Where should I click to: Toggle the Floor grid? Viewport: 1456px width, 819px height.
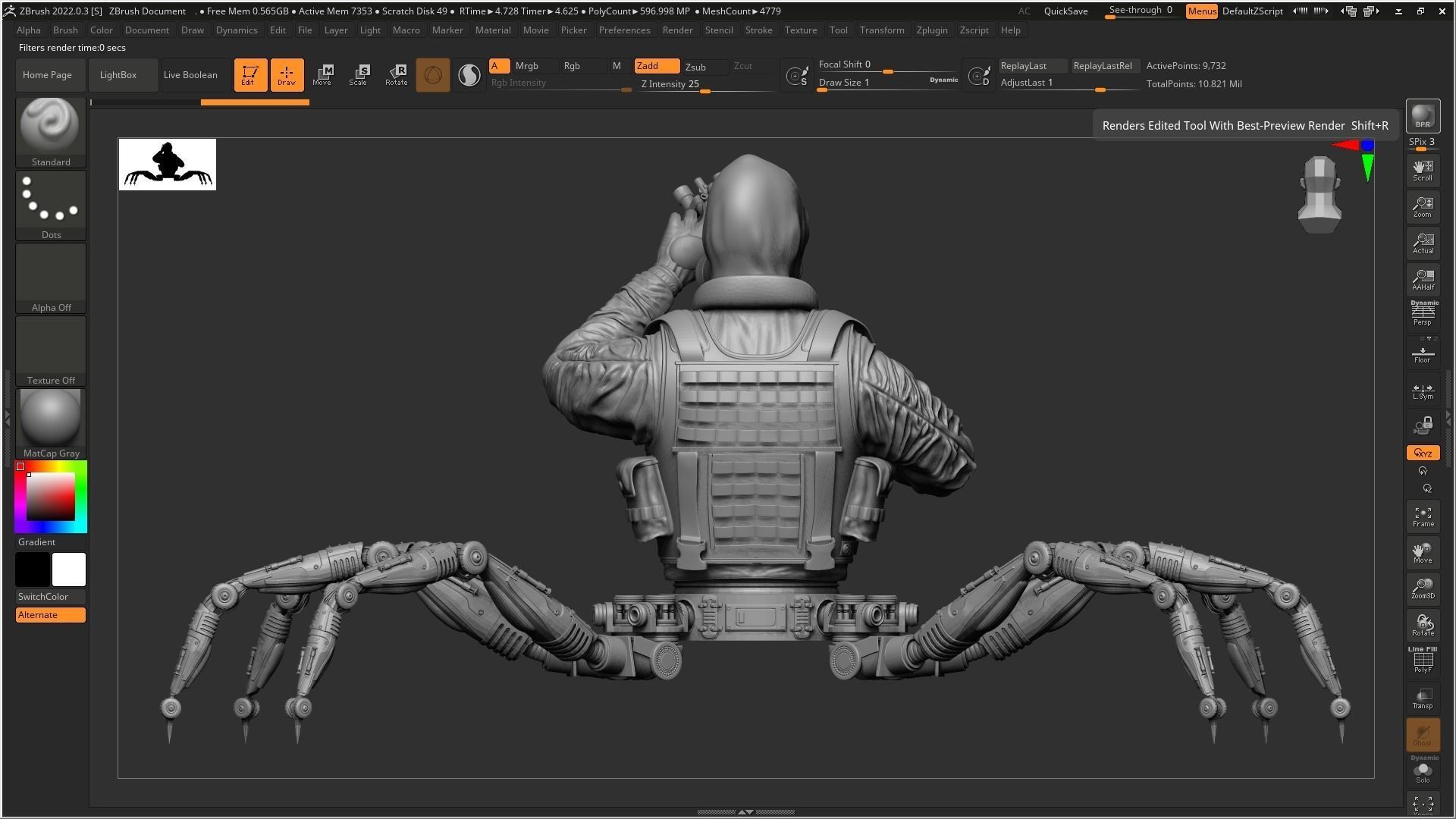click(1423, 353)
